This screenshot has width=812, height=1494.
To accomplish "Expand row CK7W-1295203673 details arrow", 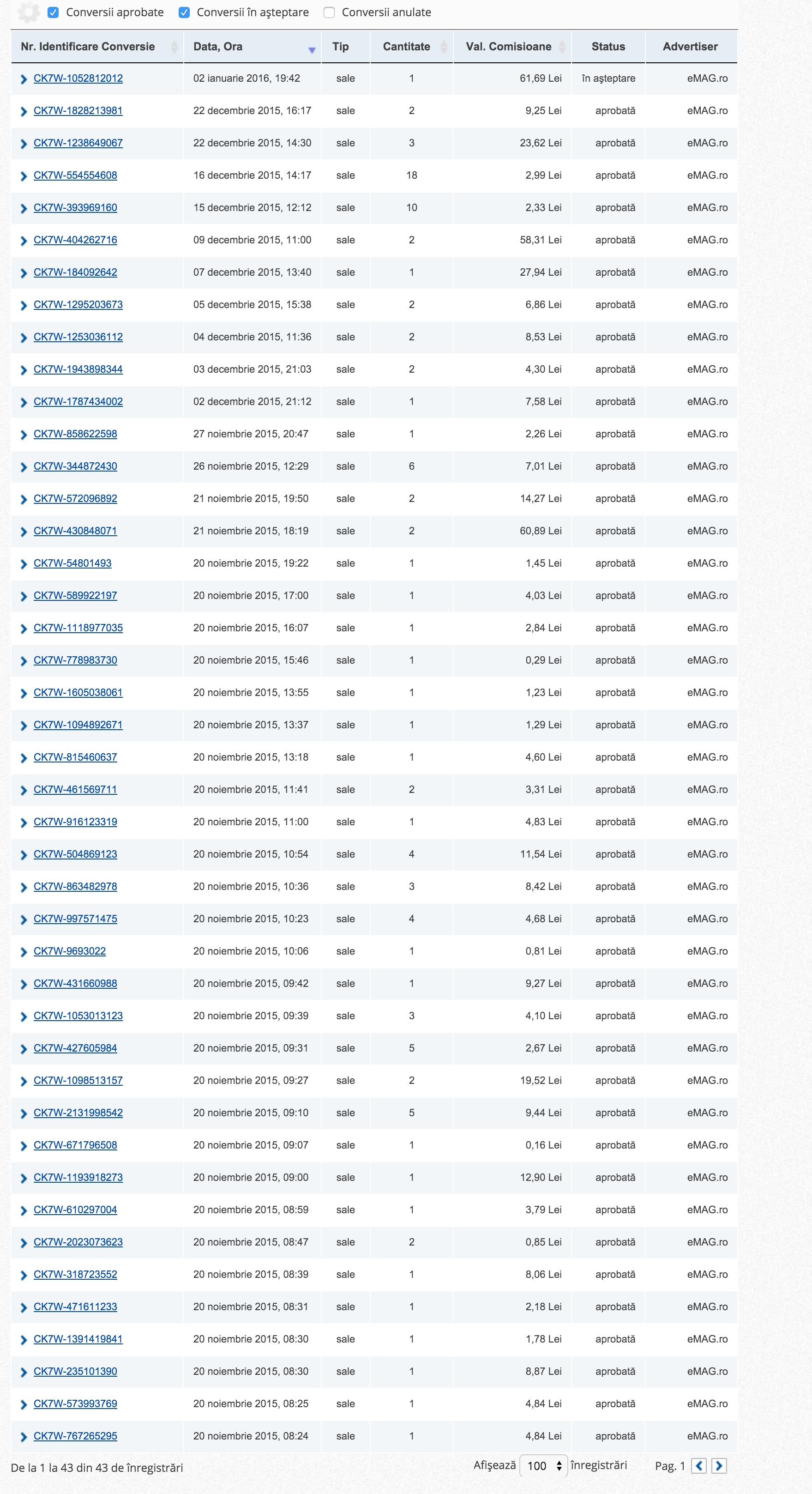I will (24, 306).
